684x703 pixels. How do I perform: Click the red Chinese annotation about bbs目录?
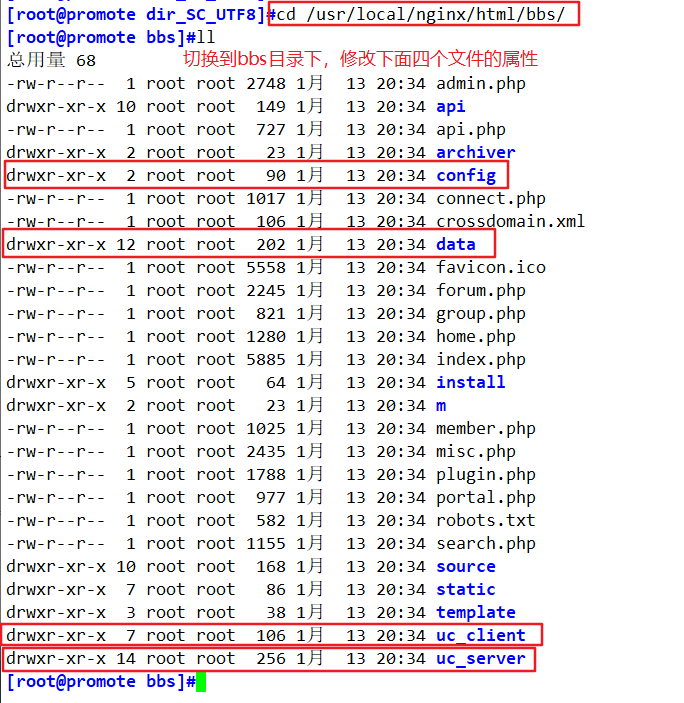(x=360, y=59)
